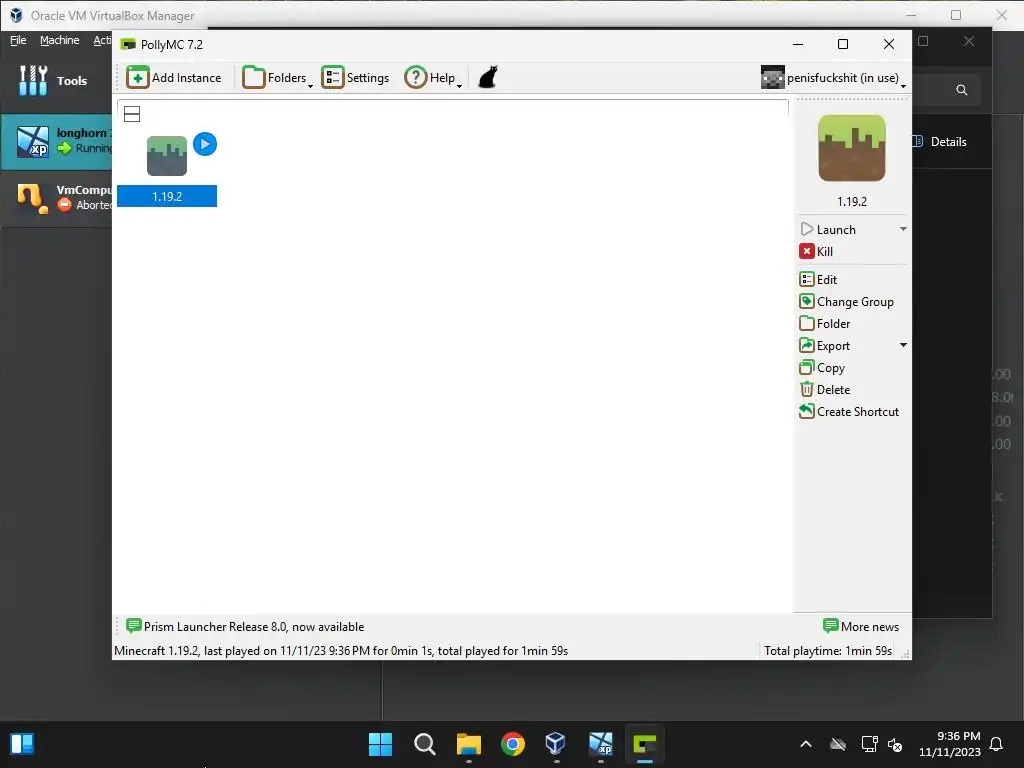The width and height of the screenshot is (1024, 768).
Task: Copy the selected instance
Action: tap(822, 368)
